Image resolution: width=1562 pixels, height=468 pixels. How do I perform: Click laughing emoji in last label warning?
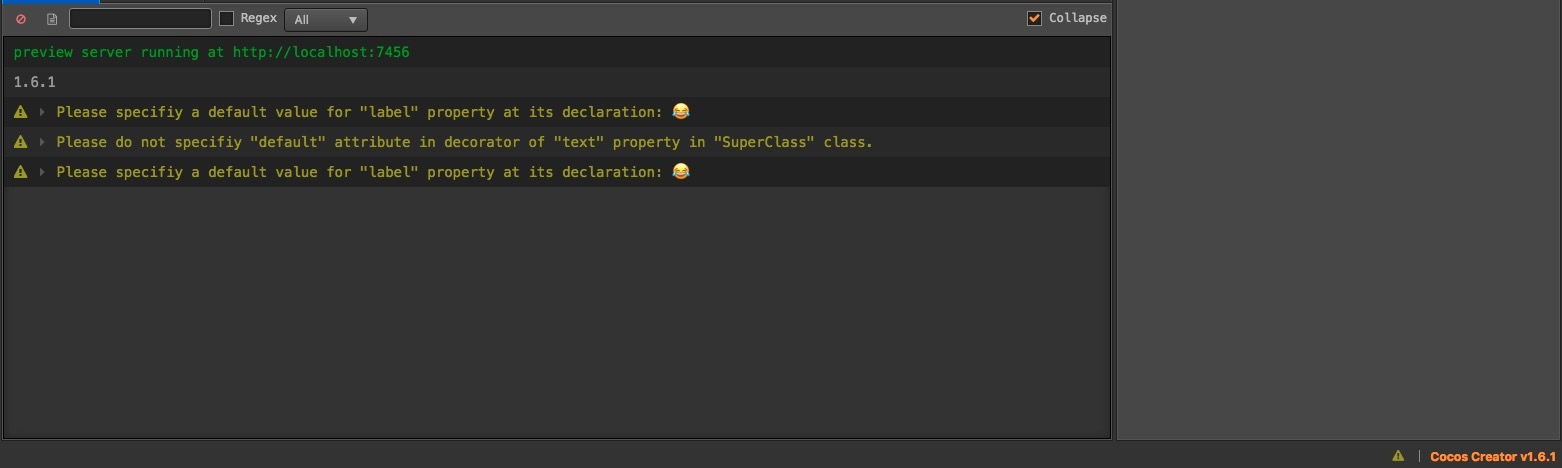pos(681,171)
